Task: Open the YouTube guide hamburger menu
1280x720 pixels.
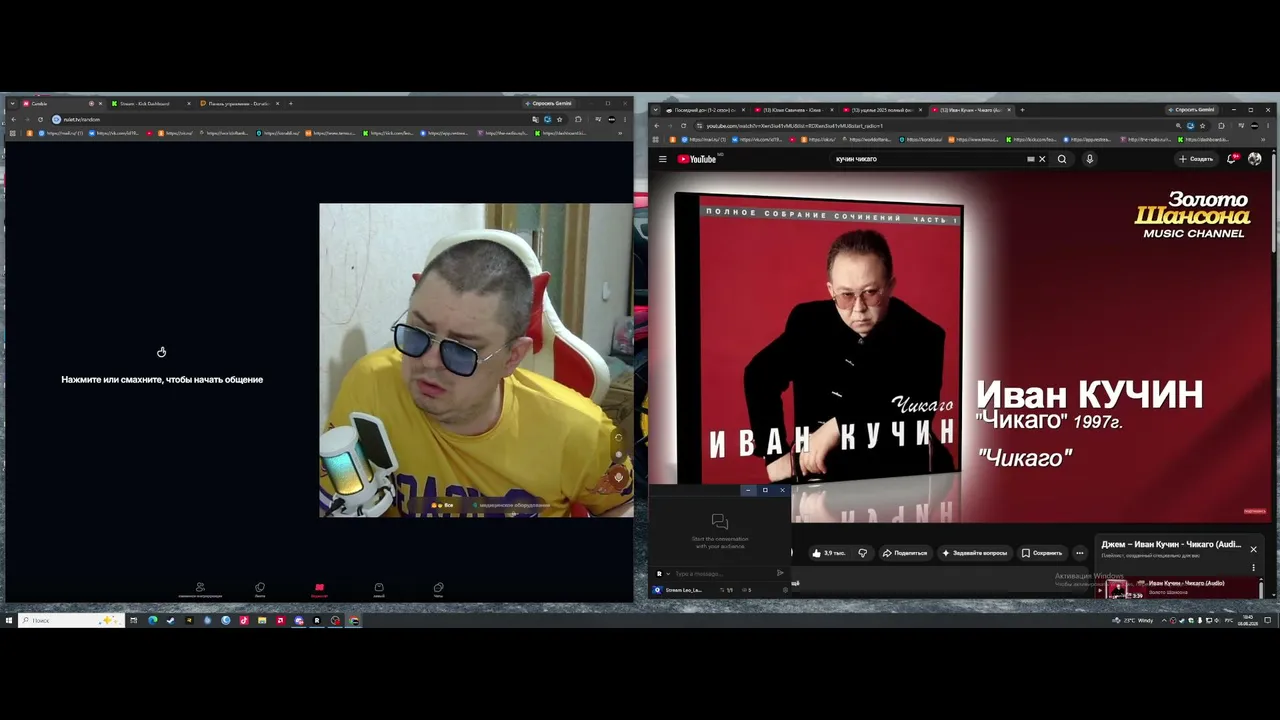Action: click(x=662, y=159)
